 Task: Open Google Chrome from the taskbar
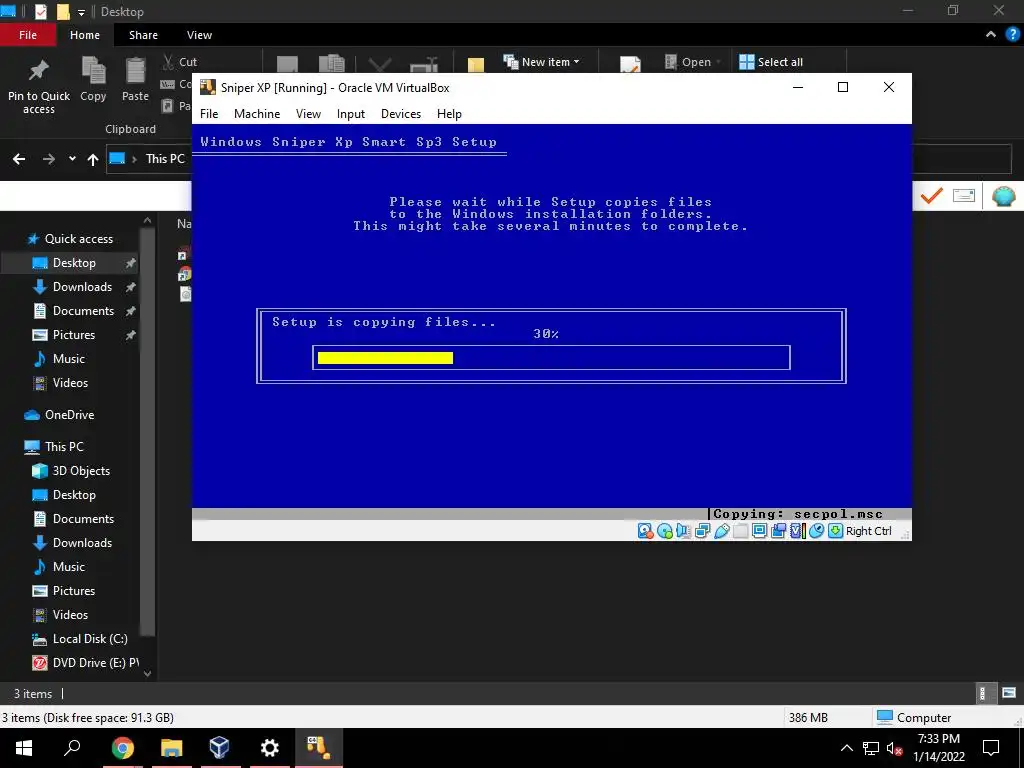(122, 748)
